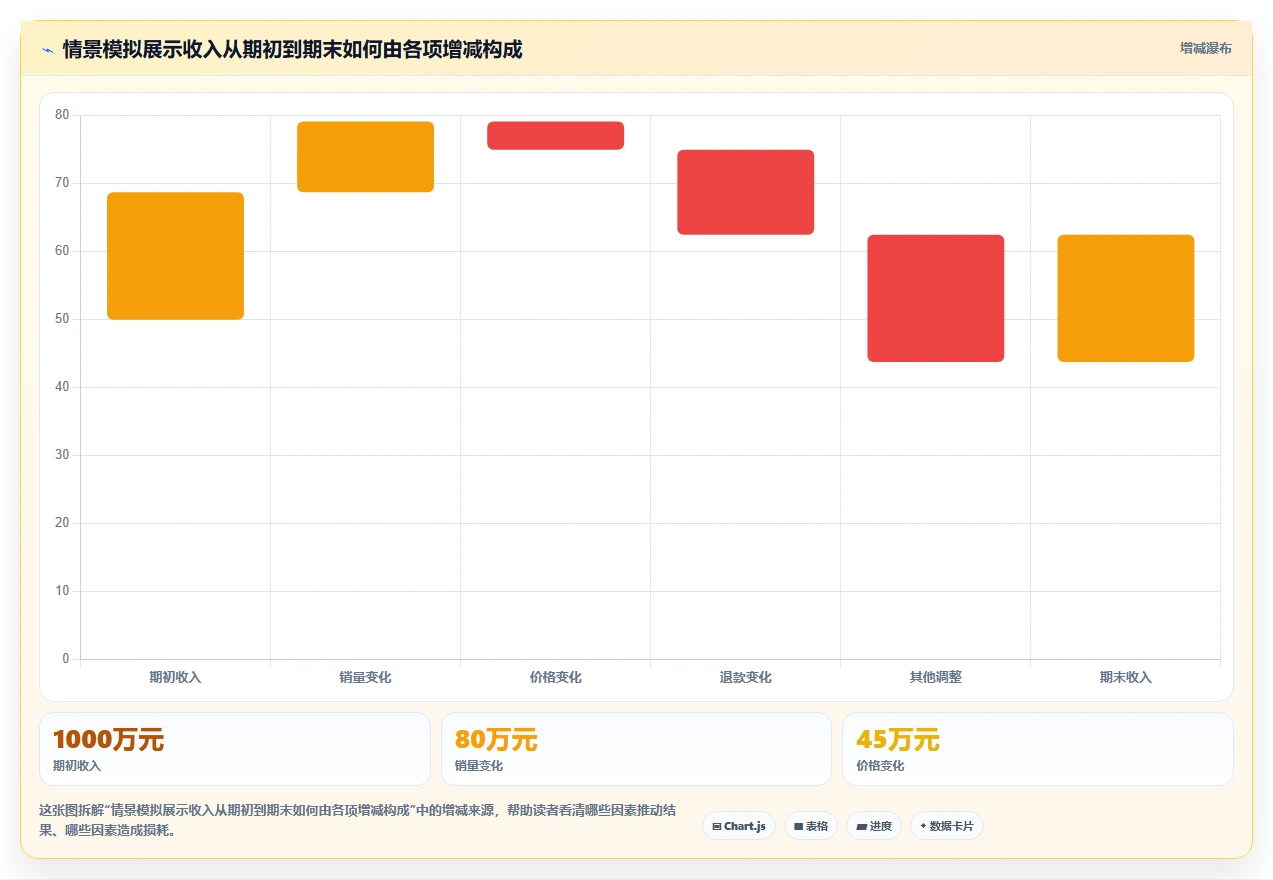Viewport: 1273px width, 880px height.
Task: Click the orange 期末收入 bar
Action: (1125, 298)
